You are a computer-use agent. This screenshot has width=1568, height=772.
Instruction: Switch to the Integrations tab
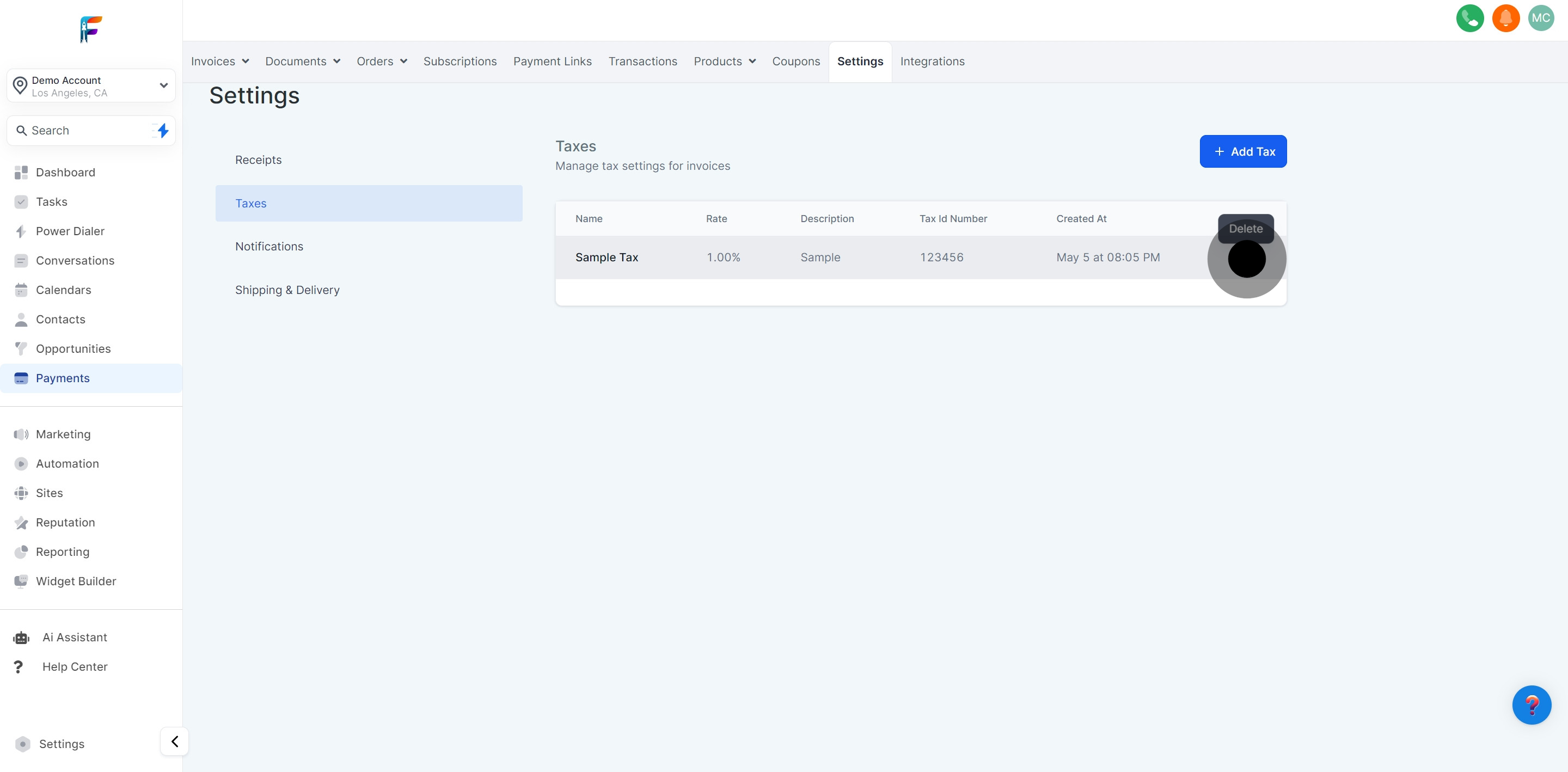pos(932,62)
